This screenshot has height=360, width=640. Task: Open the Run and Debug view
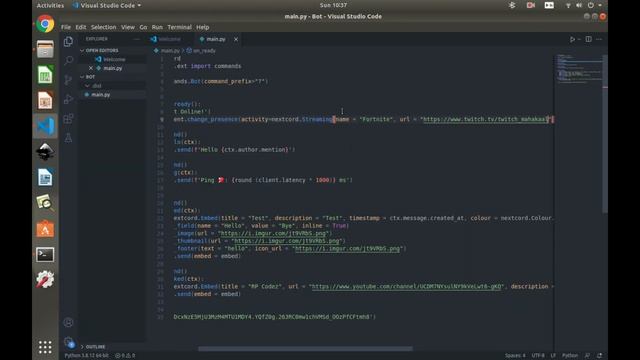(69, 99)
